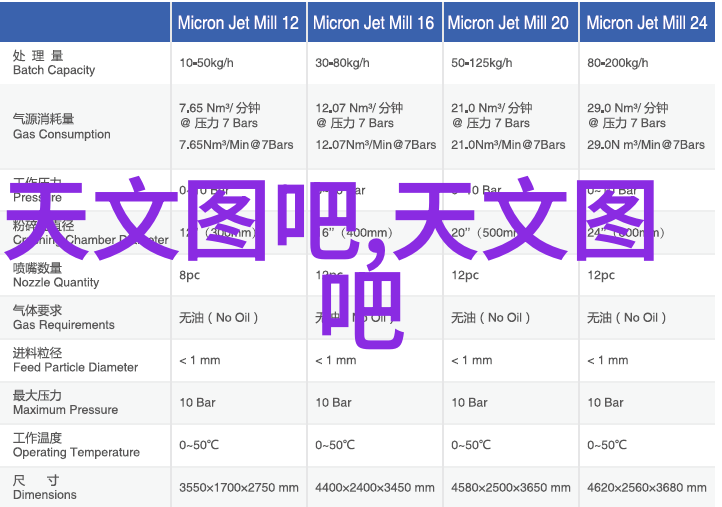
Task: Click the 3550x1700x2750 mm dimensions cell
Action: pos(239,487)
